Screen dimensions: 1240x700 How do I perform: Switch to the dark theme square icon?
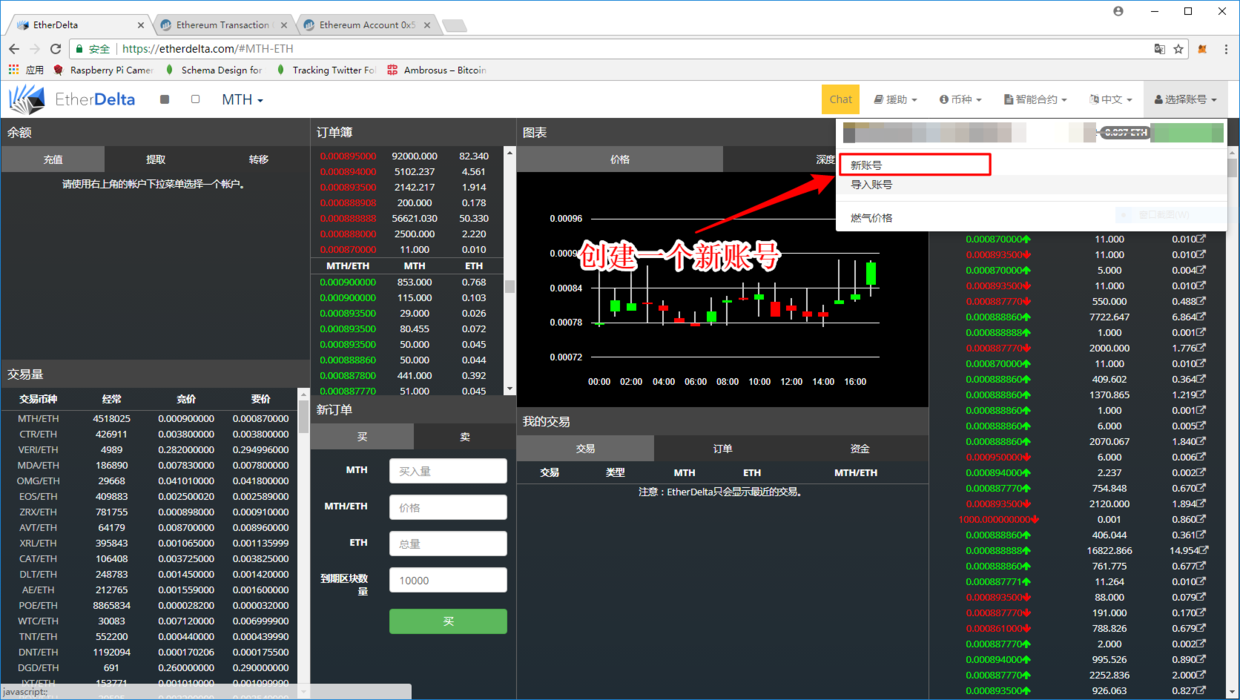click(x=165, y=99)
